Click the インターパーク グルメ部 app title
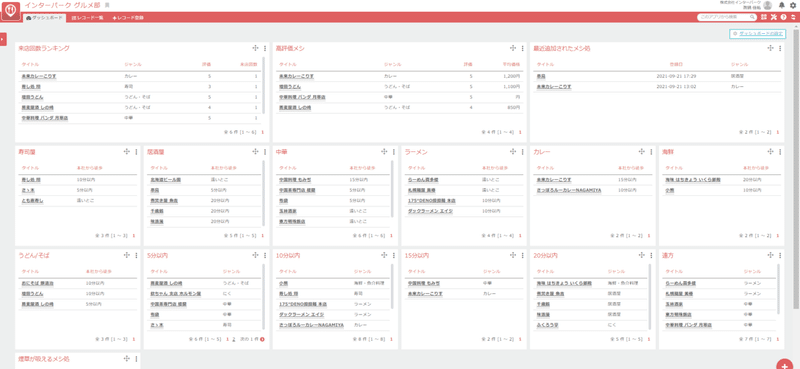 [x=62, y=5]
